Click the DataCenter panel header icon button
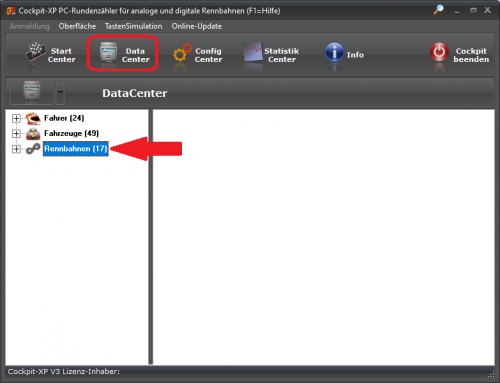 tap(32, 92)
